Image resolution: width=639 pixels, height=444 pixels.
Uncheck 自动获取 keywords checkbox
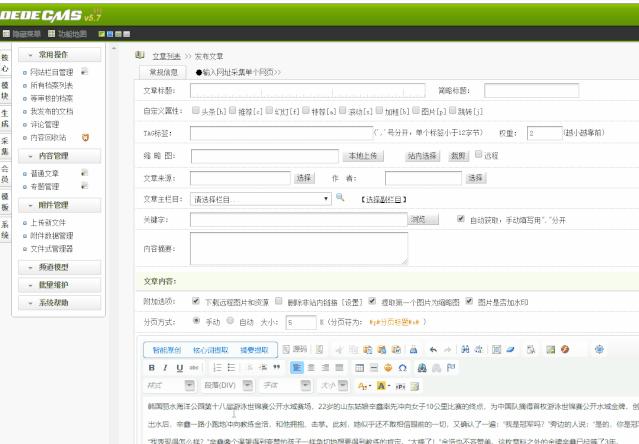click(461, 219)
